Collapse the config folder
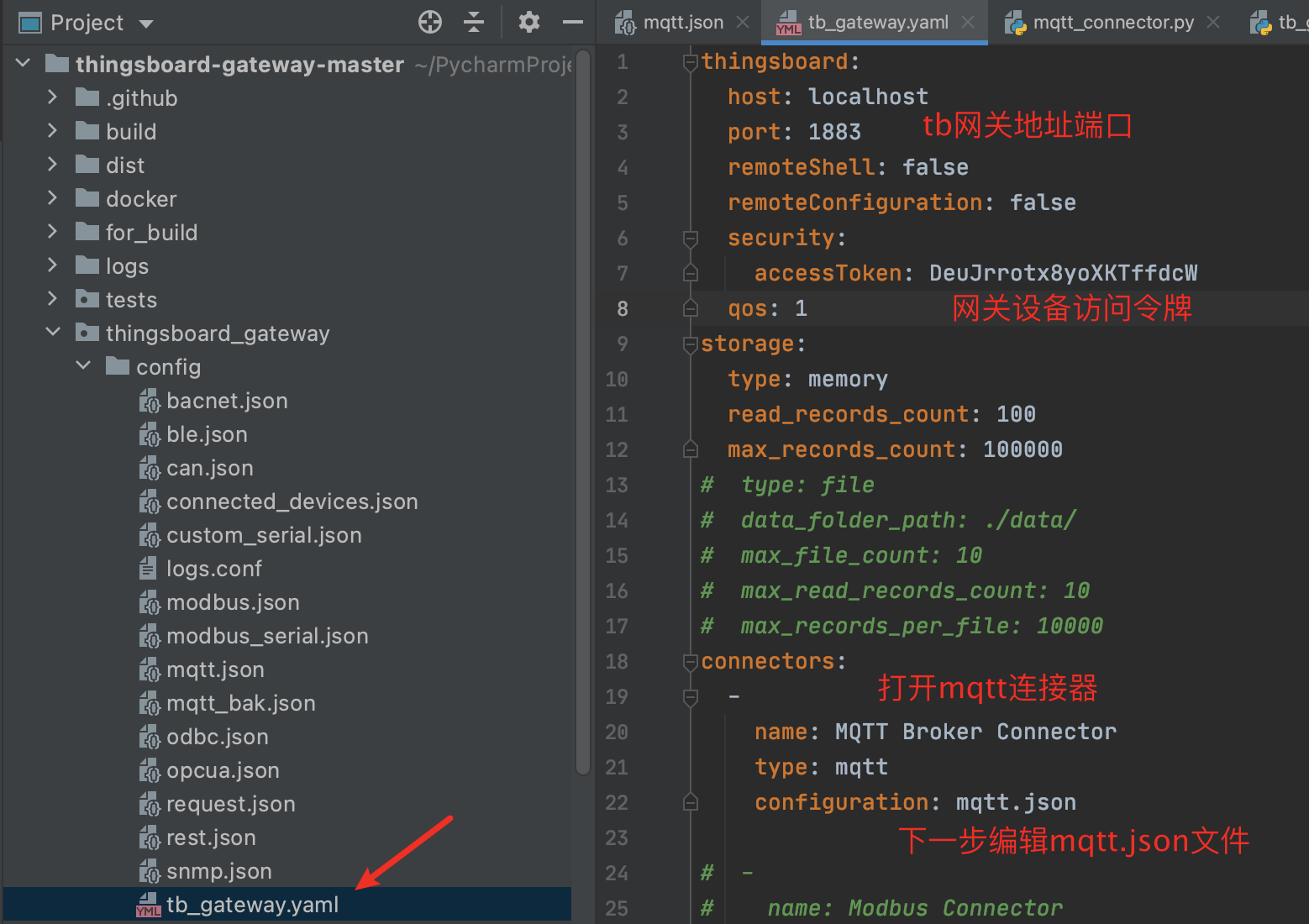 point(83,365)
